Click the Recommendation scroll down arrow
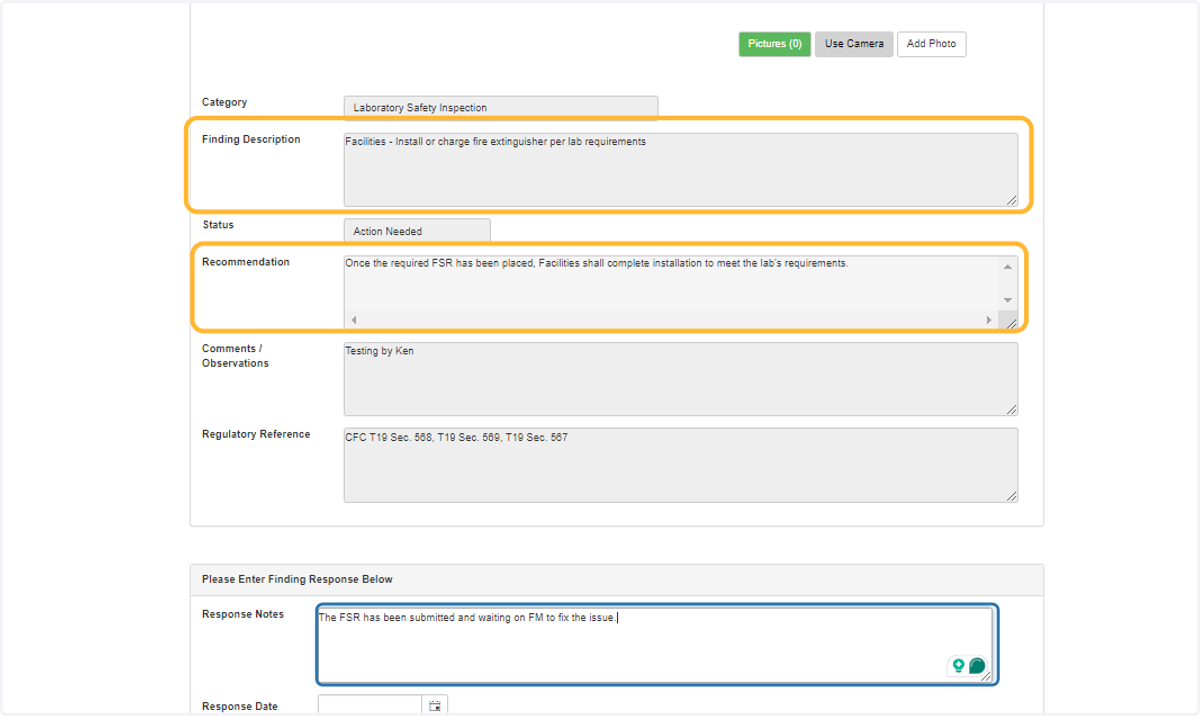The height and width of the screenshot is (716, 1200). (x=1008, y=300)
